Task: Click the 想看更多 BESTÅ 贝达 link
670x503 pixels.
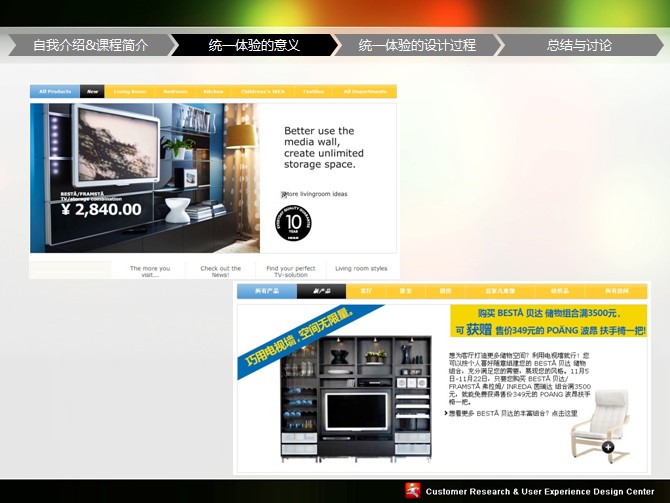Action: pyautogui.click(x=511, y=413)
